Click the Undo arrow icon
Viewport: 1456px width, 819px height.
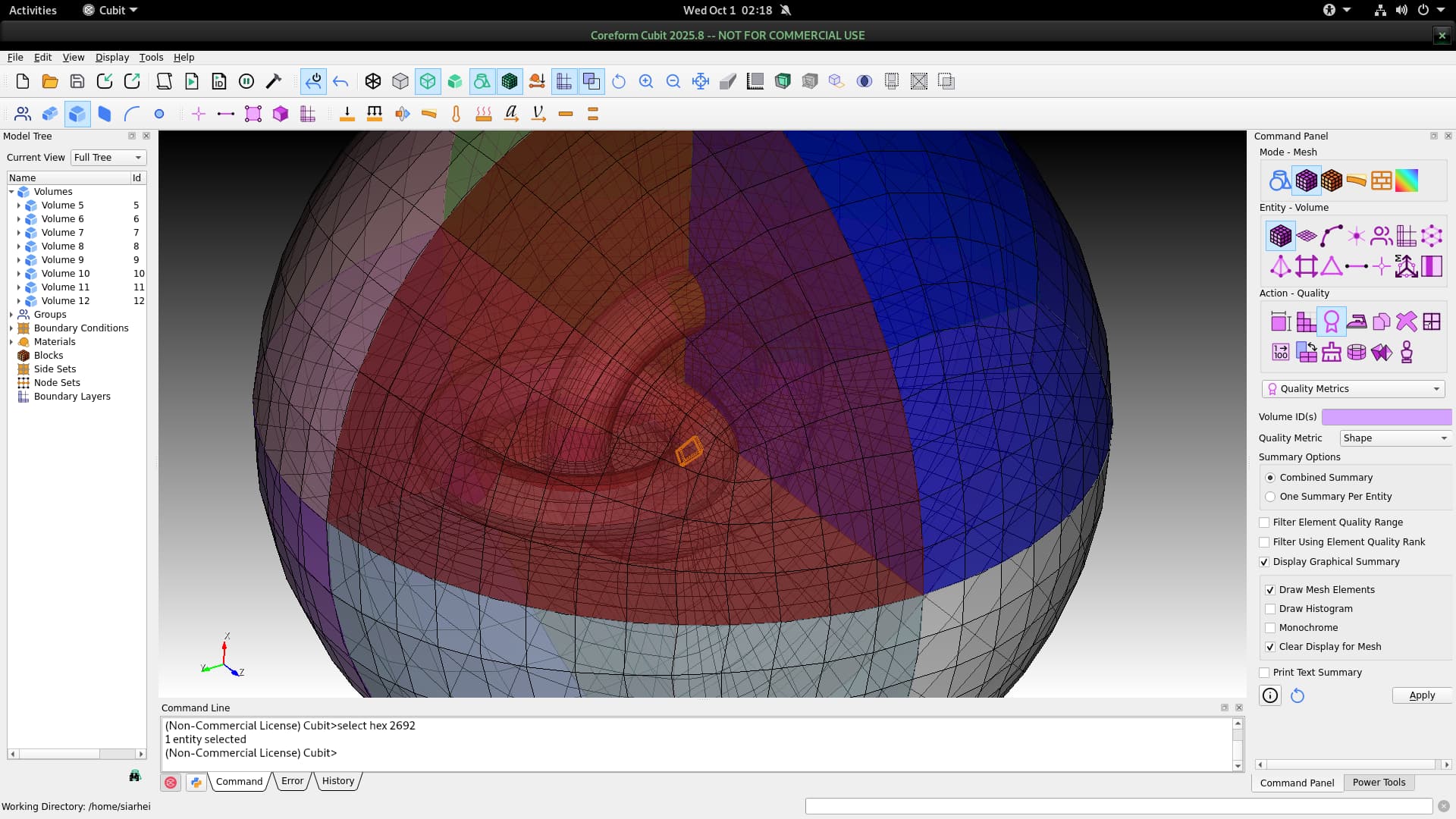point(340,81)
